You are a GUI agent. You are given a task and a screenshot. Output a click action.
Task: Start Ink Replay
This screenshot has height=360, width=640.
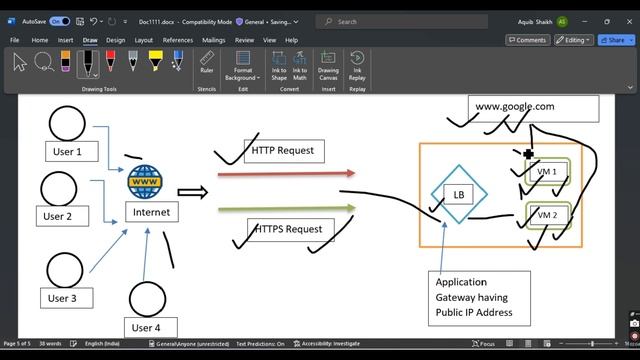357,66
